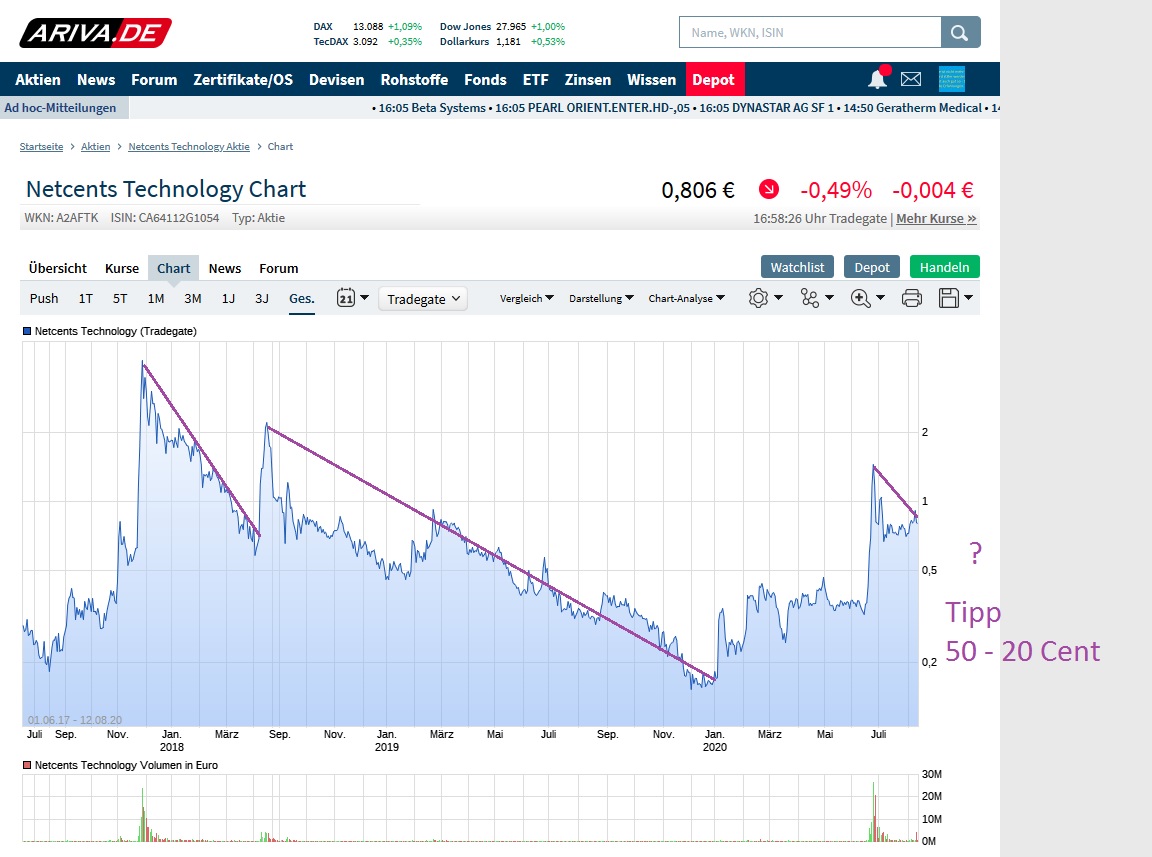Select the 3J timeframe
The width and height of the screenshot is (1152, 857).
[262, 298]
